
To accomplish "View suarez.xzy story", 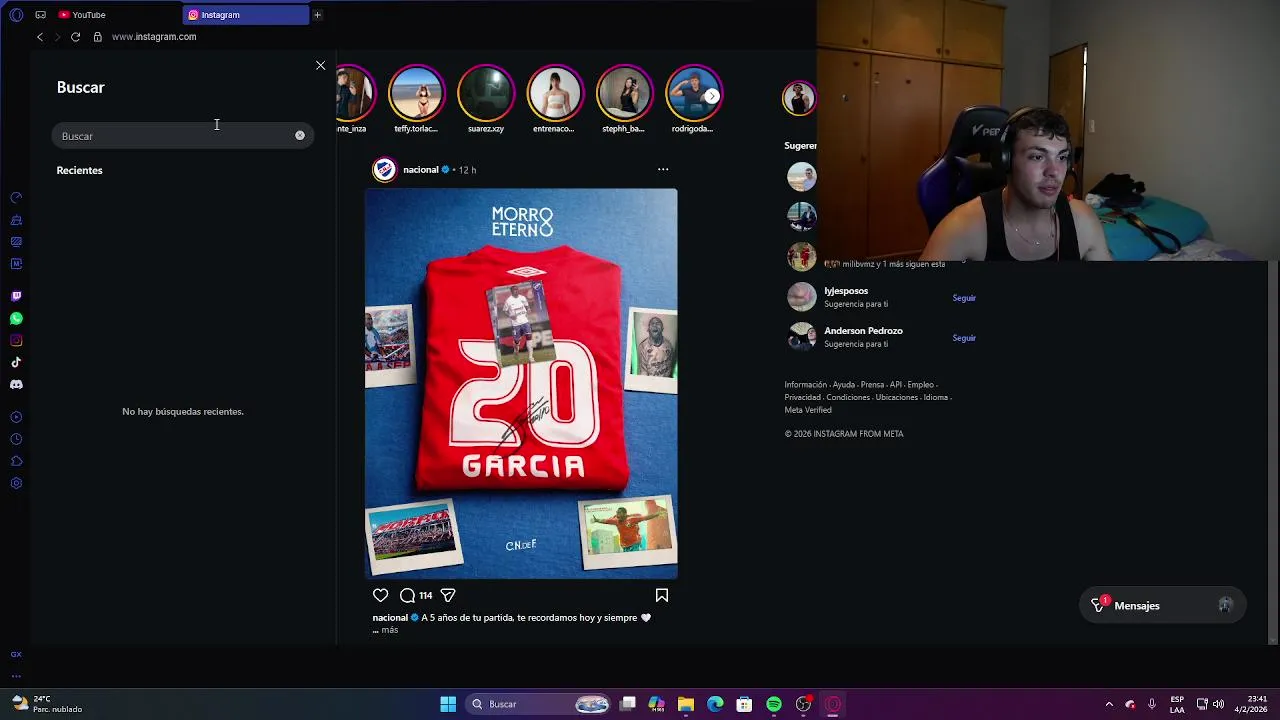I will 485,93.
